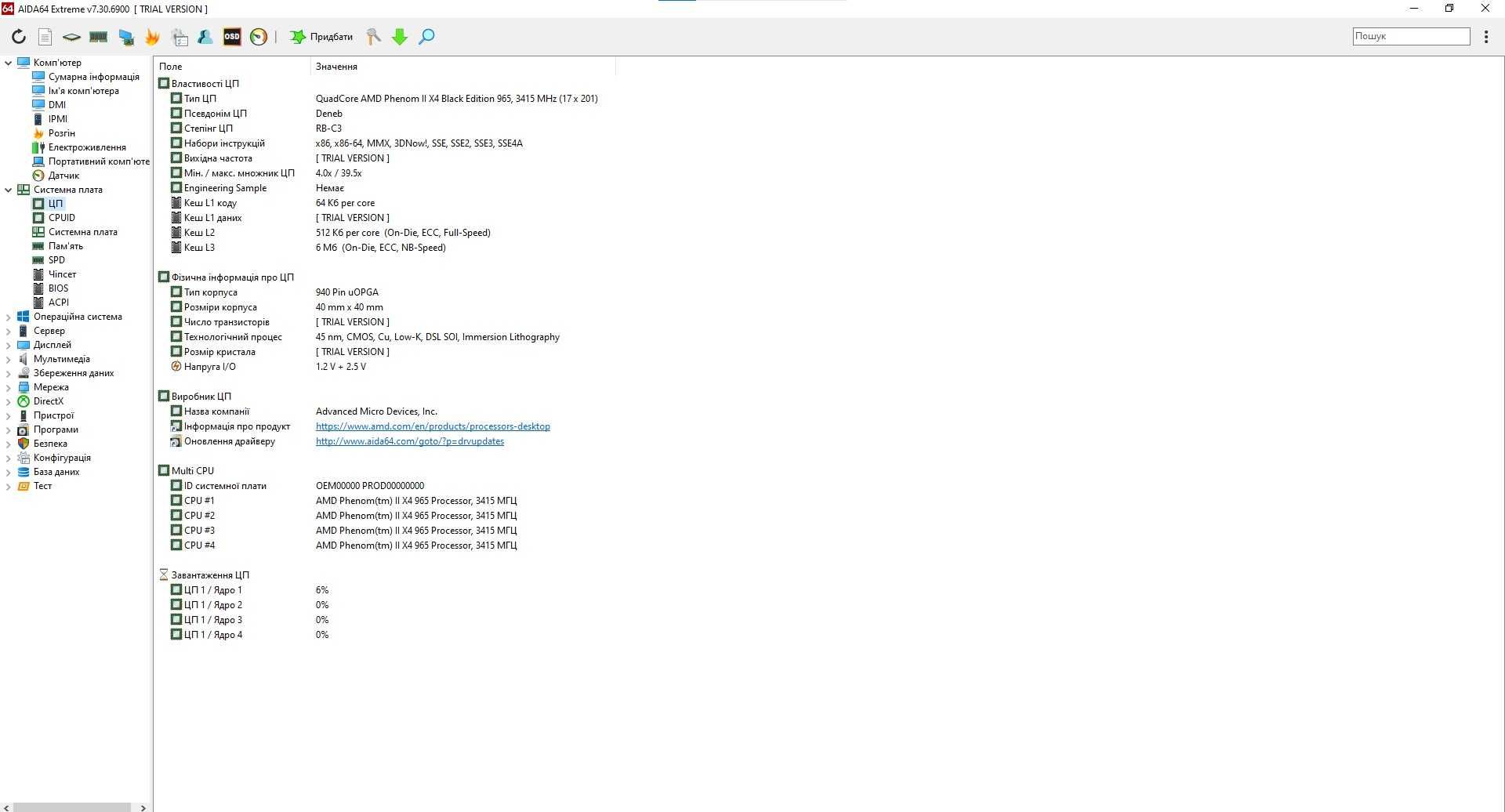Click the Значення column header

(463, 67)
